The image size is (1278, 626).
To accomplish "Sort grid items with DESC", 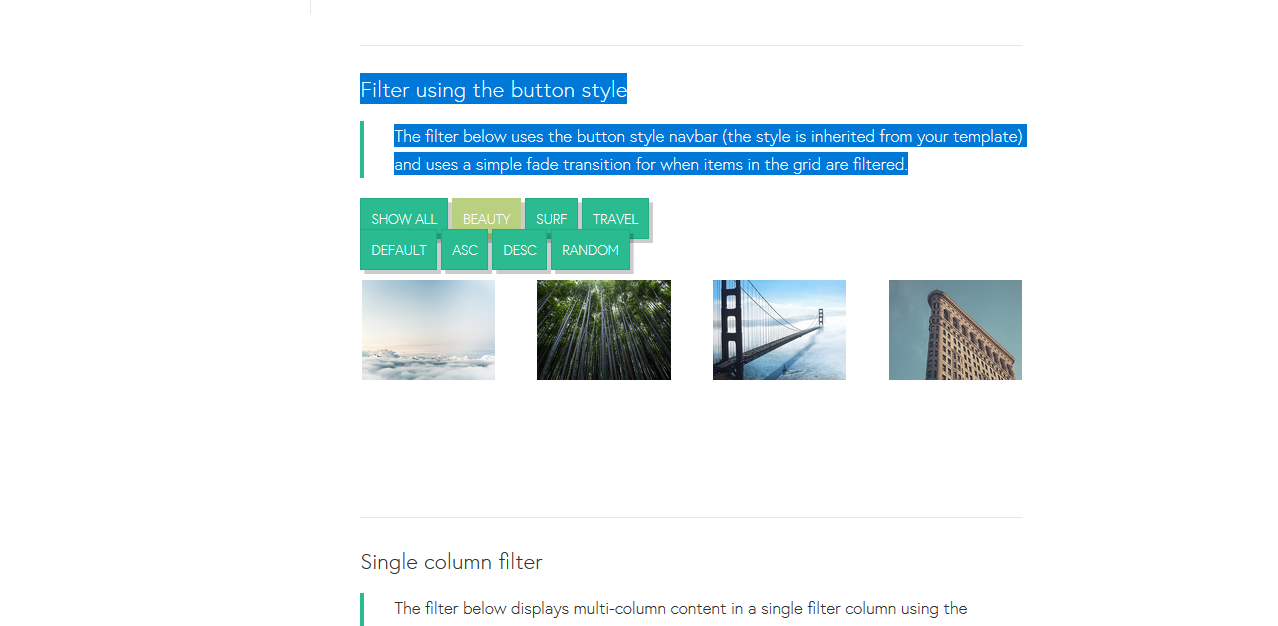I will click(x=520, y=250).
